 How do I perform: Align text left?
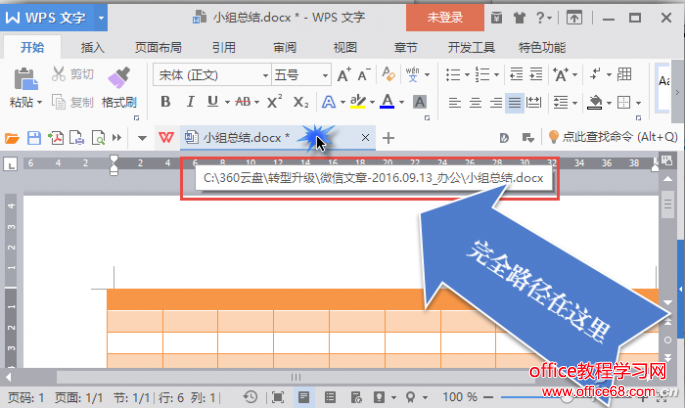pyautogui.click(x=455, y=103)
